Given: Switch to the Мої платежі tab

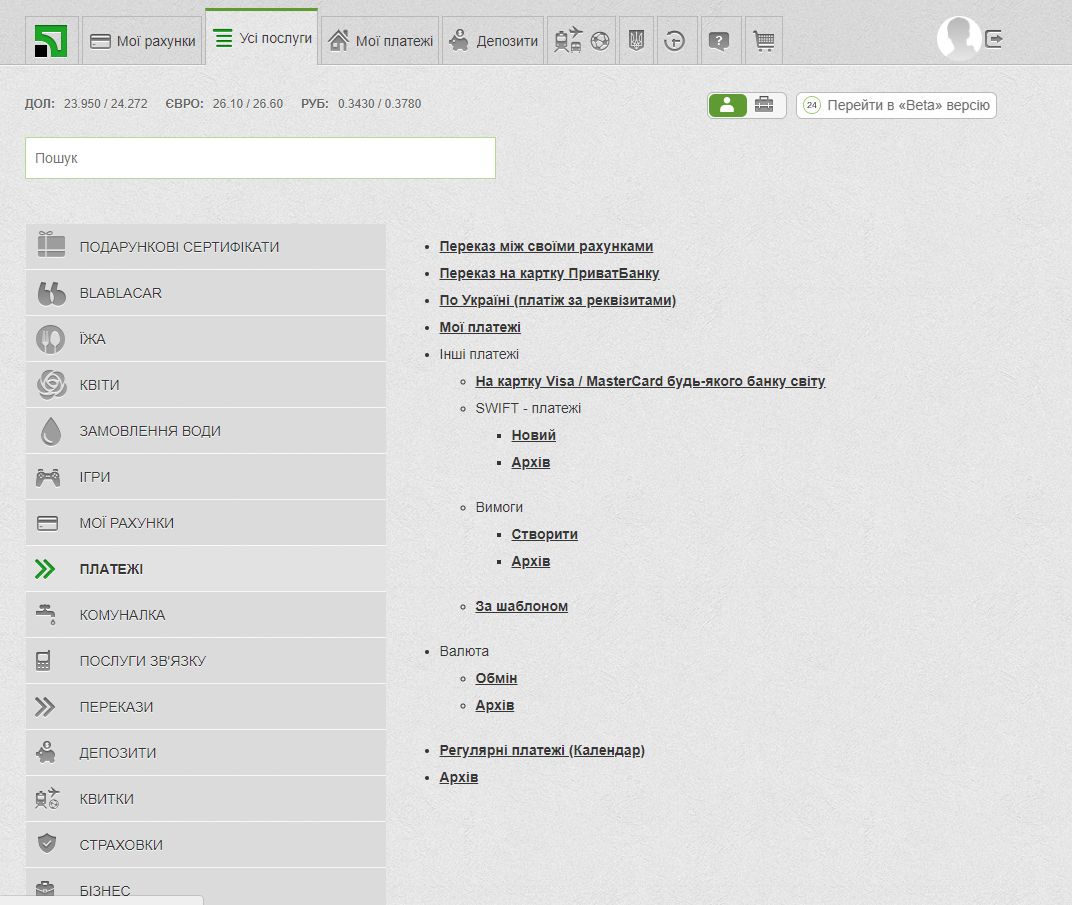Looking at the screenshot, I should click(380, 41).
